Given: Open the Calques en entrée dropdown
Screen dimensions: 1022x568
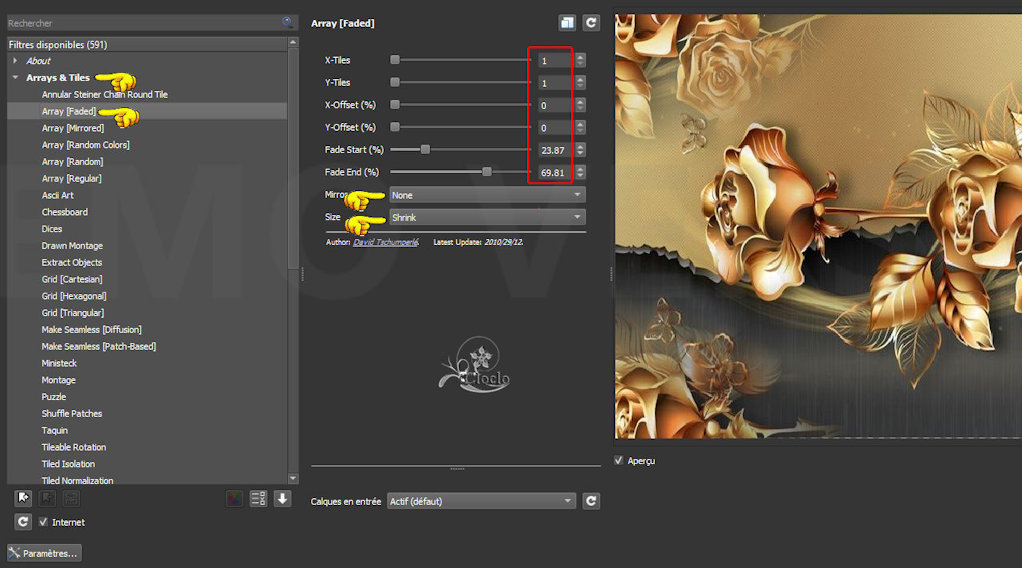Looking at the screenshot, I should pos(482,501).
